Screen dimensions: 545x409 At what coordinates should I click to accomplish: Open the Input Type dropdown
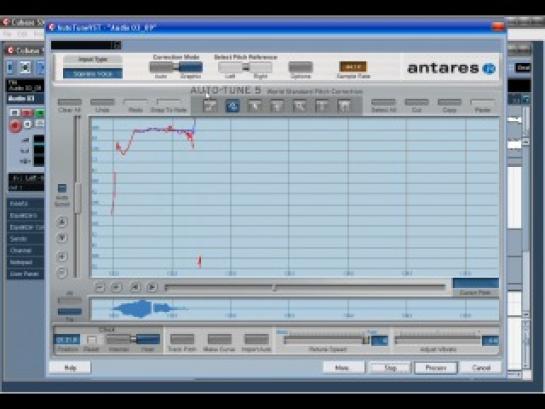point(93,74)
